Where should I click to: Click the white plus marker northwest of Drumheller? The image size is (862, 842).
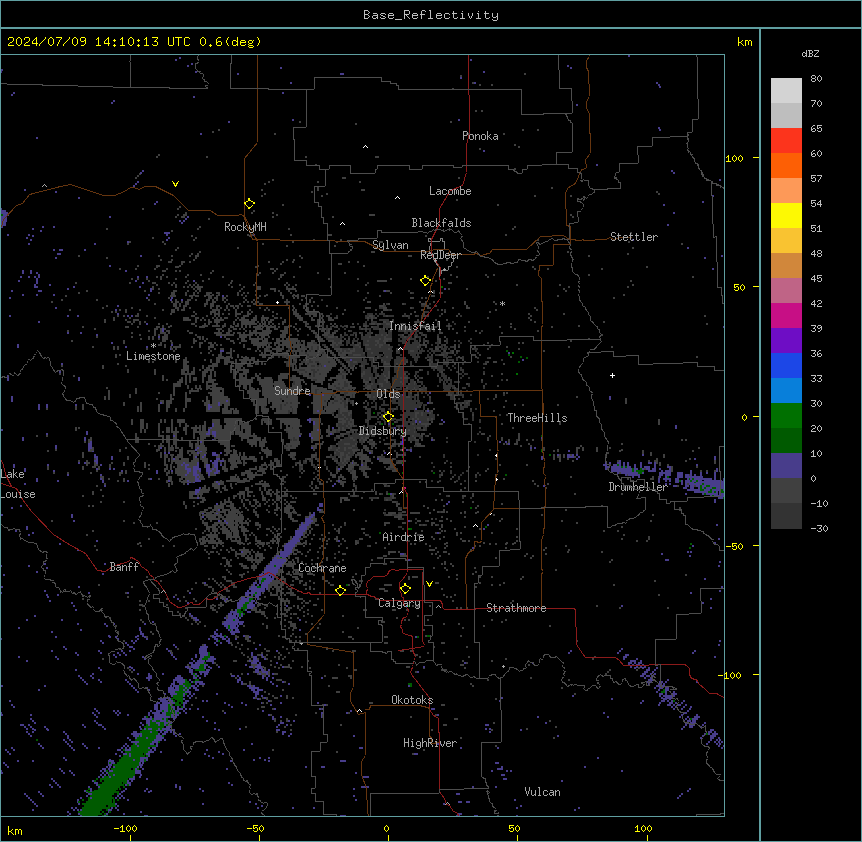point(612,375)
